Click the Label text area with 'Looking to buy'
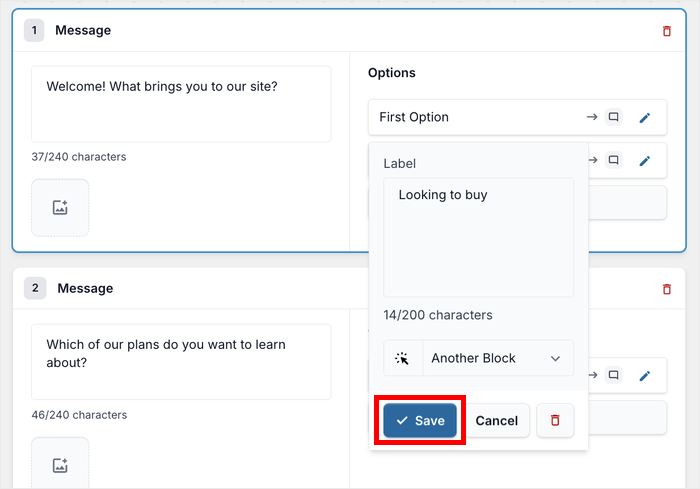The width and height of the screenshot is (700, 489). click(478, 237)
